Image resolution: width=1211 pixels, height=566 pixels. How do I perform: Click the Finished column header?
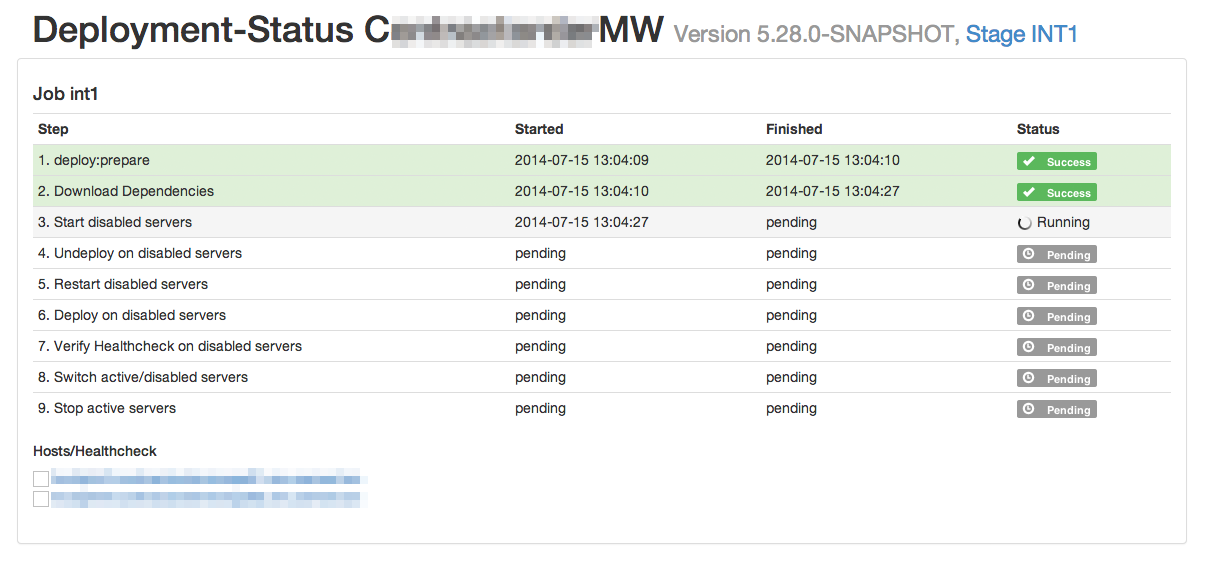pos(794,129)
